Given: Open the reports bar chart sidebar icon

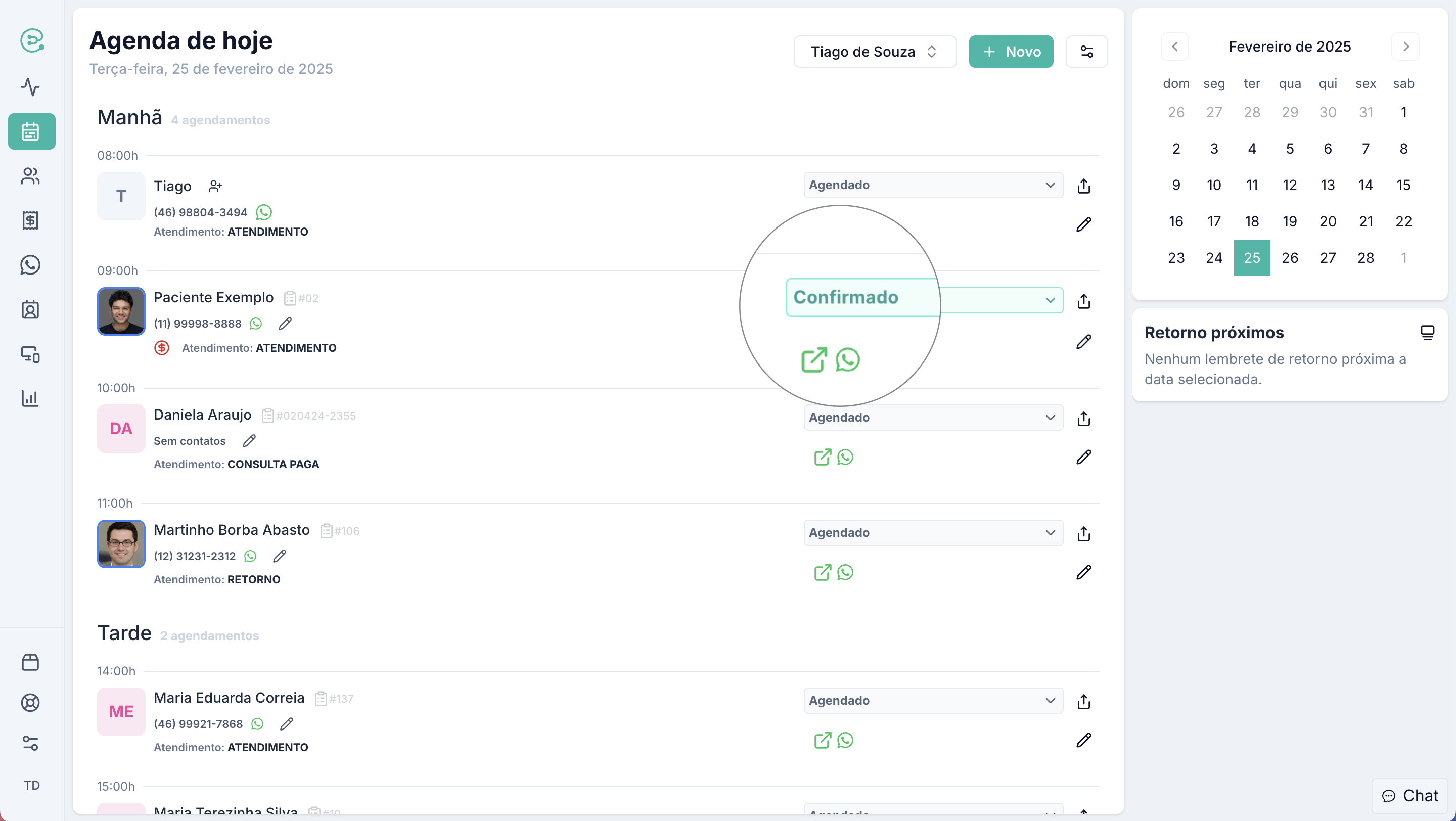Looking at the screenshot, I should point(30,398).
